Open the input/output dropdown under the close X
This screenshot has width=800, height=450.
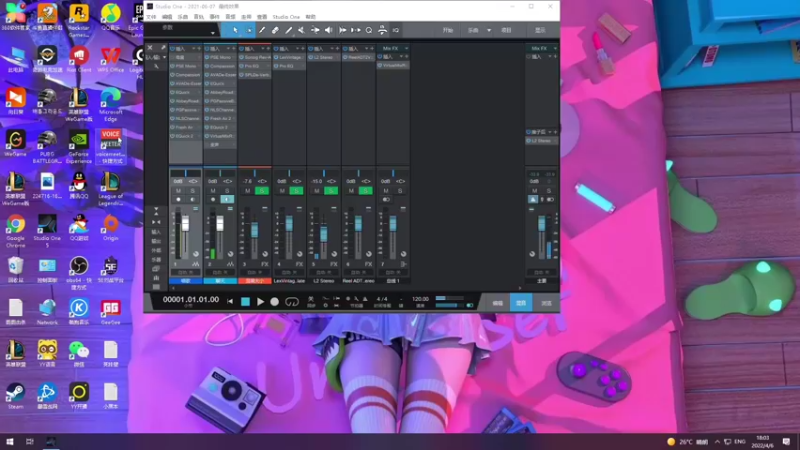pyautogui.click(x=164, y=58)
